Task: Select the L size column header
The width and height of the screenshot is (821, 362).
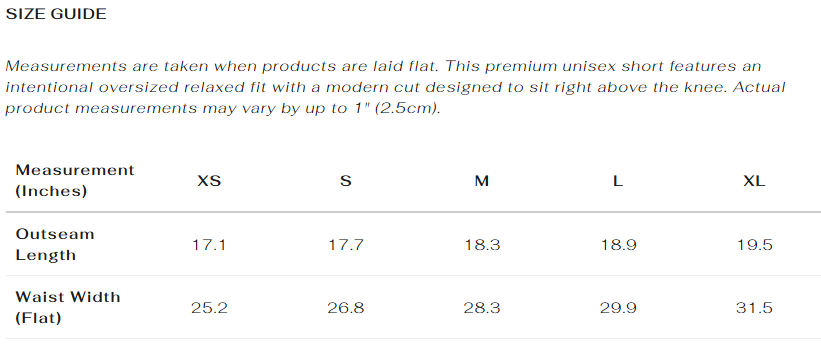Action: (618, 181)
